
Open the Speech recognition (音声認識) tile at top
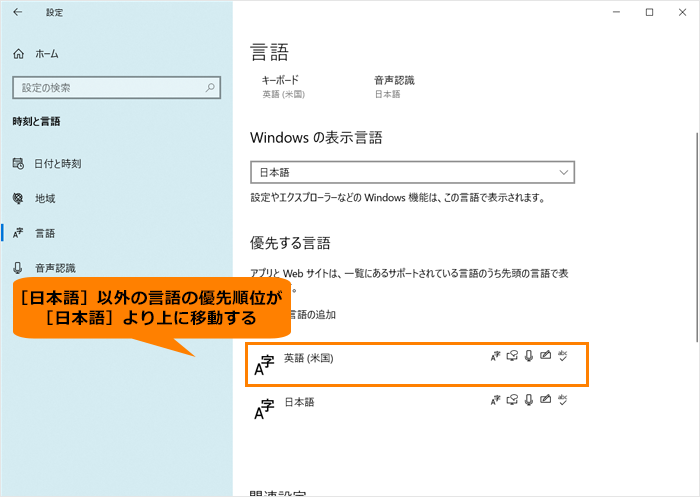pyautogui.click(x=394, y=87)
